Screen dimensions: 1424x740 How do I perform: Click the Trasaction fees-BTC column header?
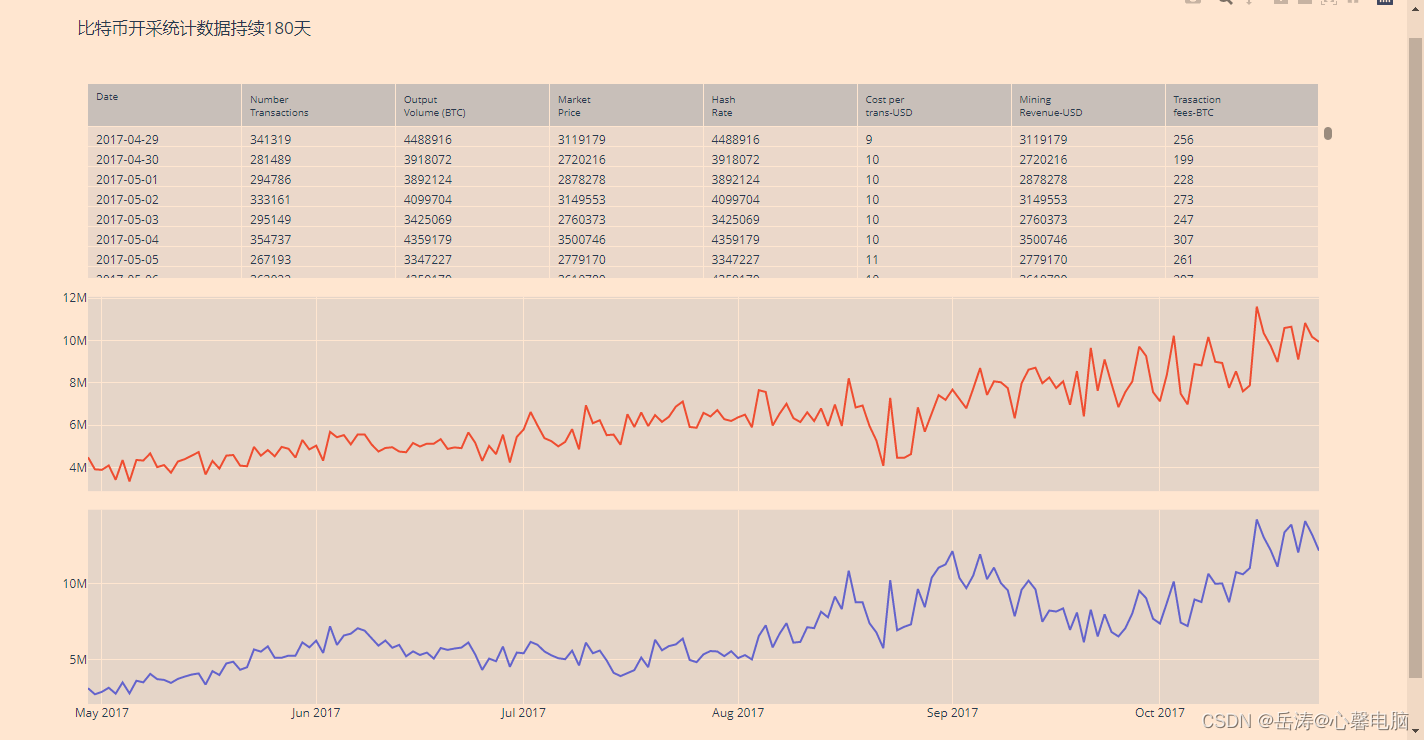pyautogui.click(x=1241, y=105)
